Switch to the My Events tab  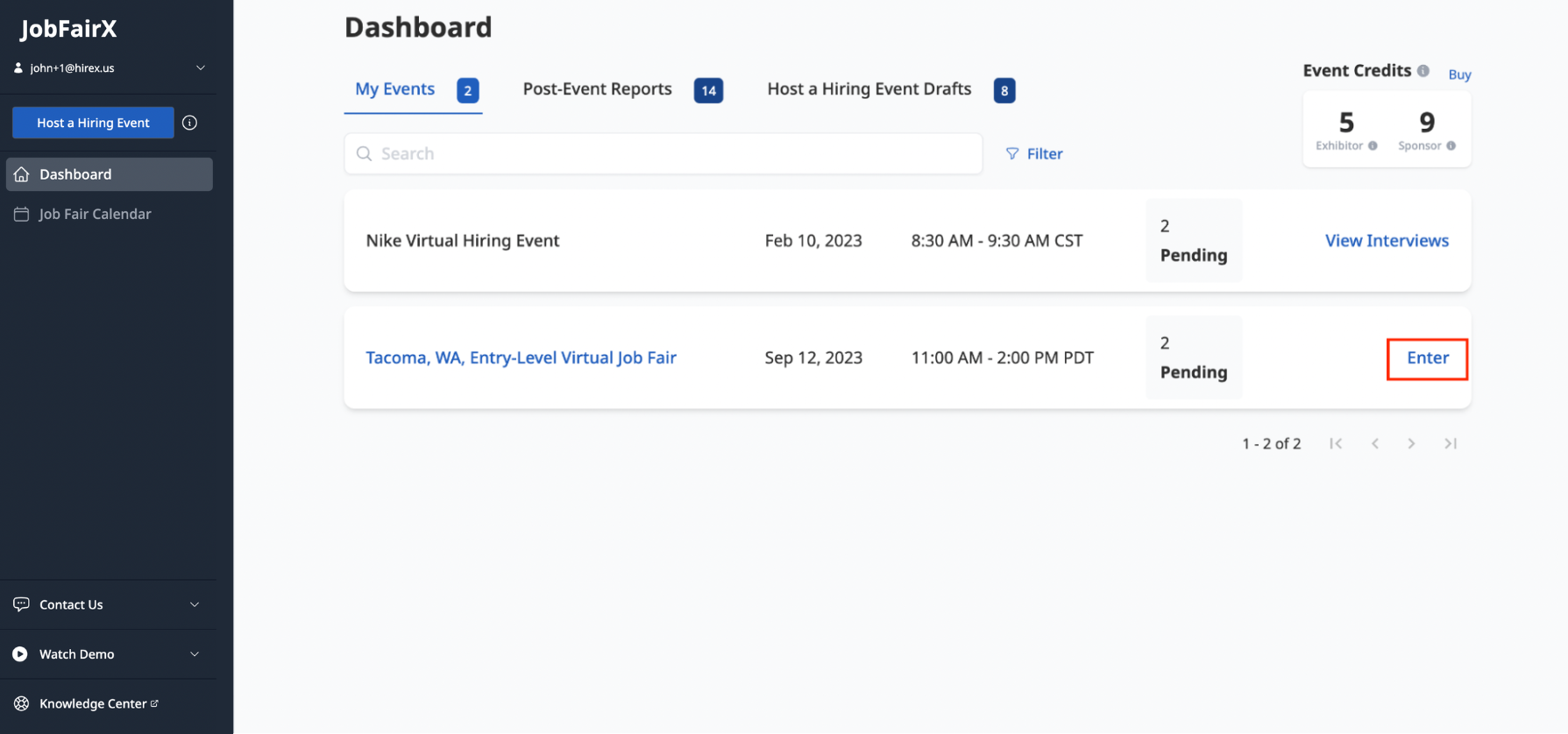click(x=394, y=88)
